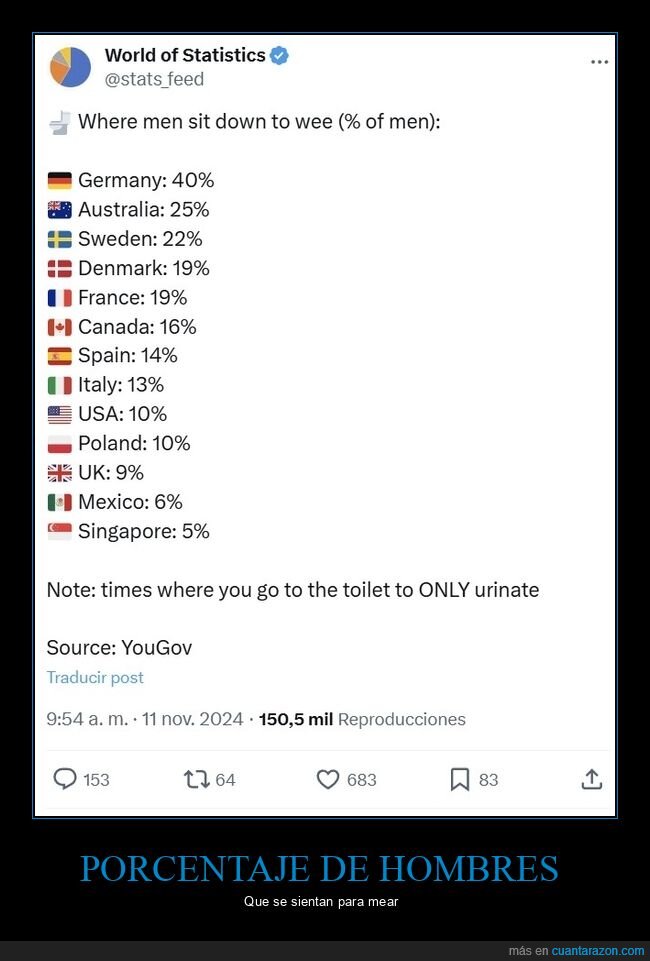Click the toilet emoji icon
The width and height of the screenshot is (650, 961).
coord(59,122)
